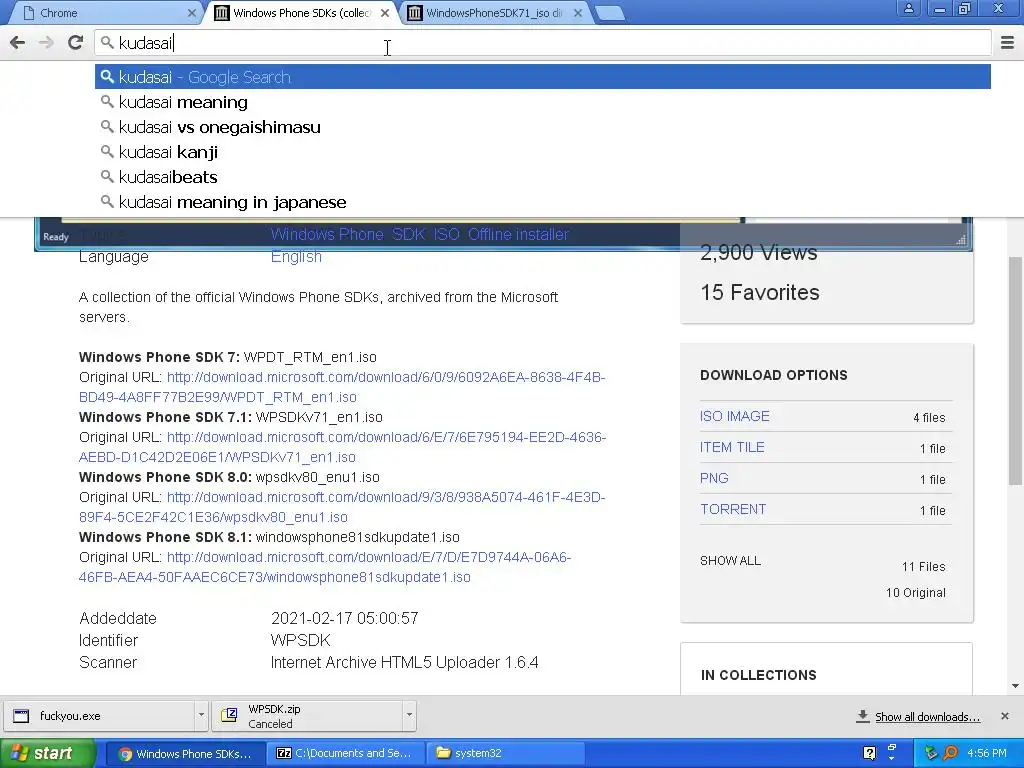Screen dimensions: 1024x768
Task: Click the English language link
Action: [296, 257]
